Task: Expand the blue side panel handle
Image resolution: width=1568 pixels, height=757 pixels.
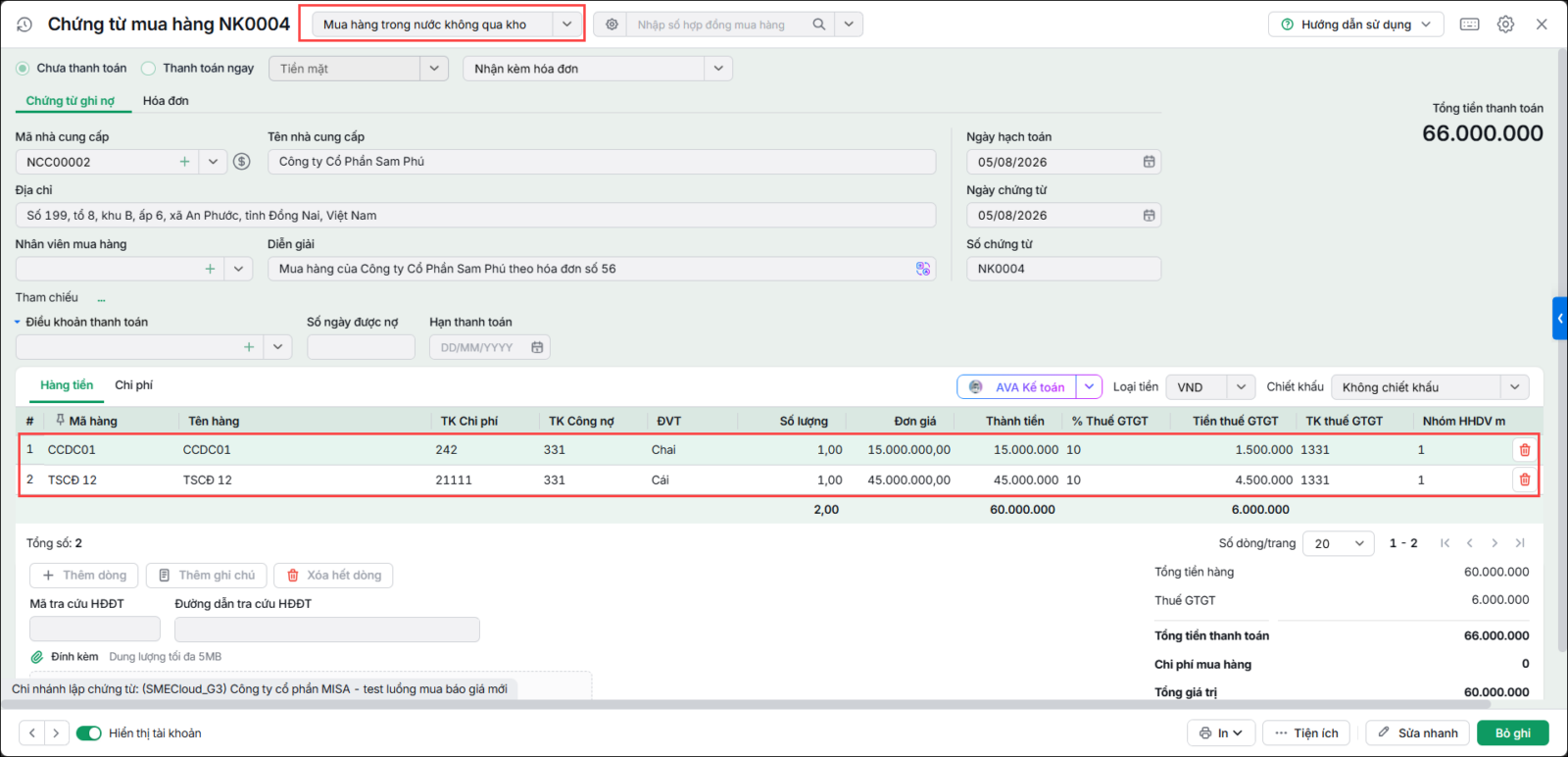Action: click(x=1560, y=319)
